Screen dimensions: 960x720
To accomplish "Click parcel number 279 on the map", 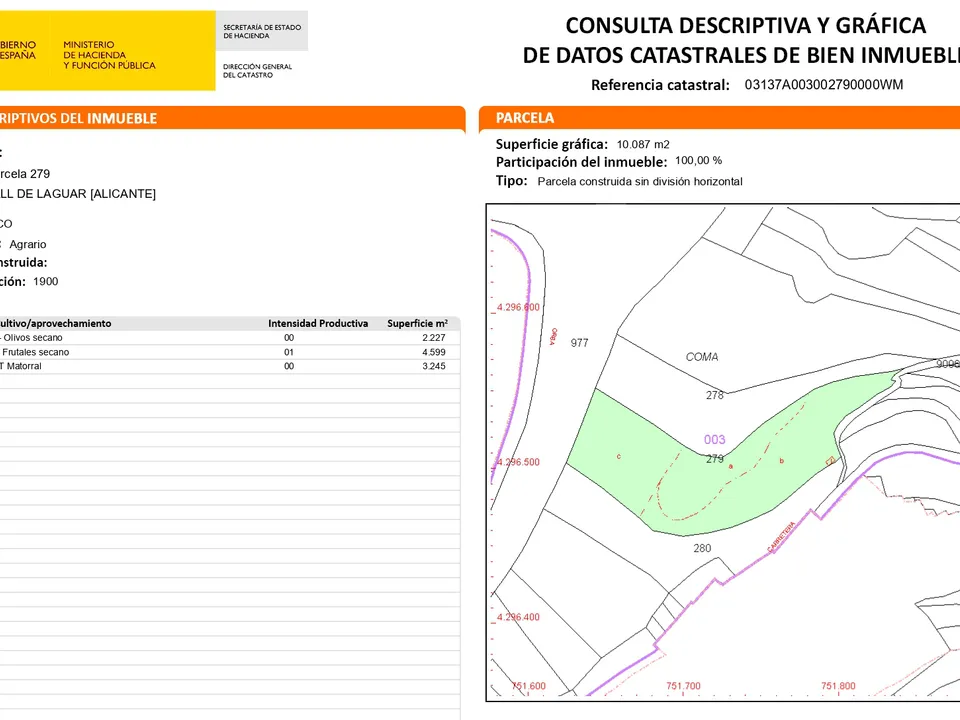I will tap(714, 459).
